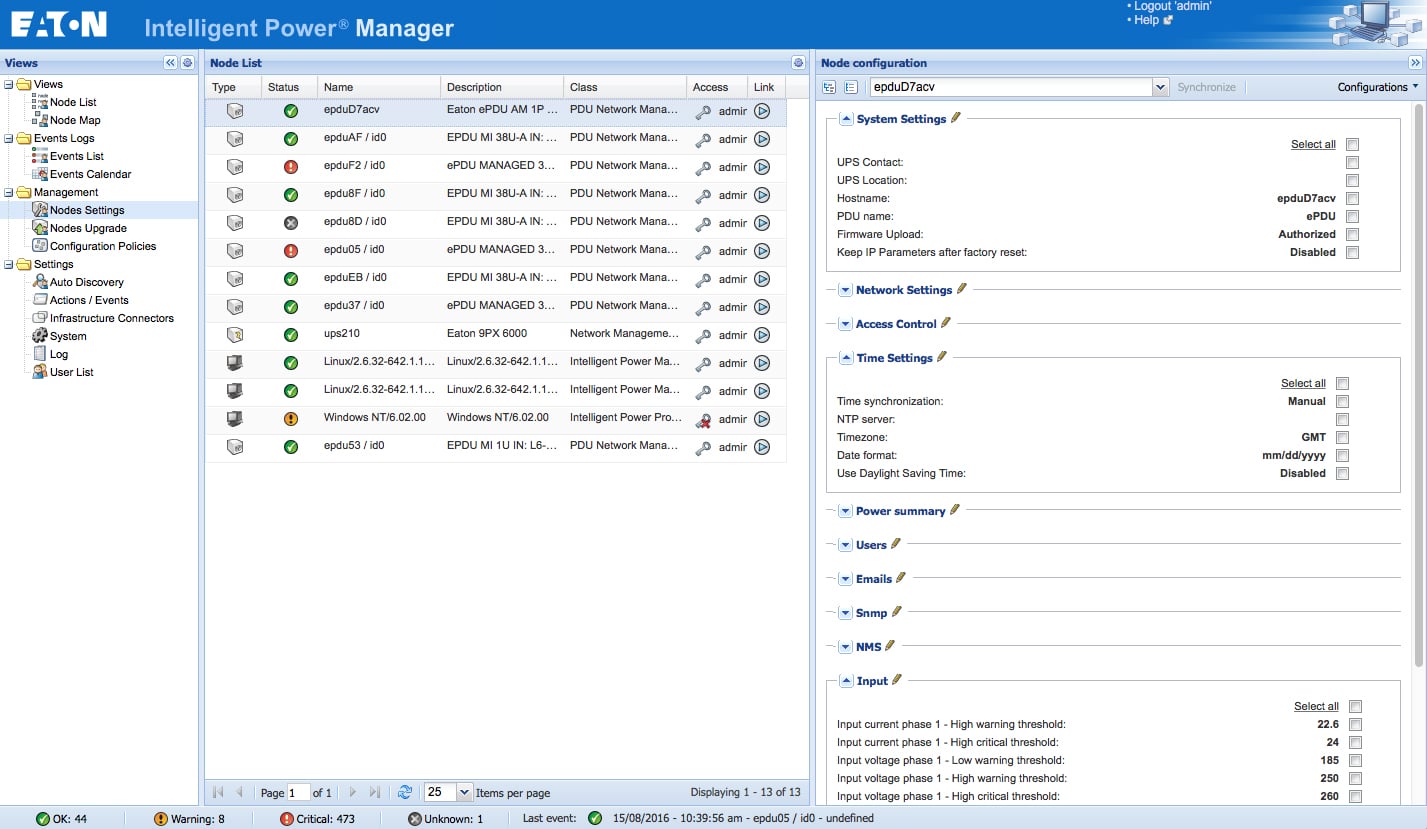Click the Node configuration vertical scrollbar
The height and width of the screenshot is (829, 1427).
(1418, 385)
